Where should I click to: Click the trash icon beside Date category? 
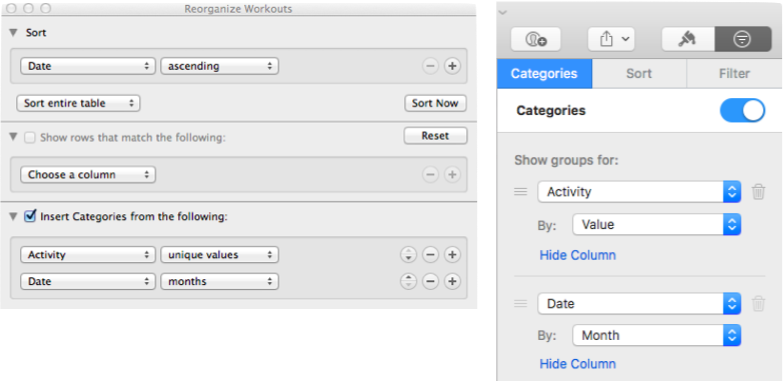758,304
